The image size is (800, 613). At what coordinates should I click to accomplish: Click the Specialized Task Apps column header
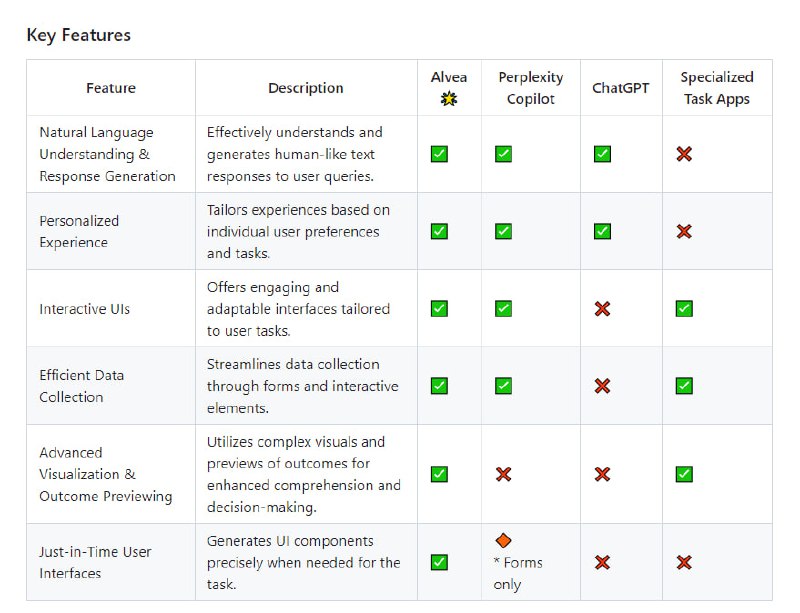coord(716,88)
